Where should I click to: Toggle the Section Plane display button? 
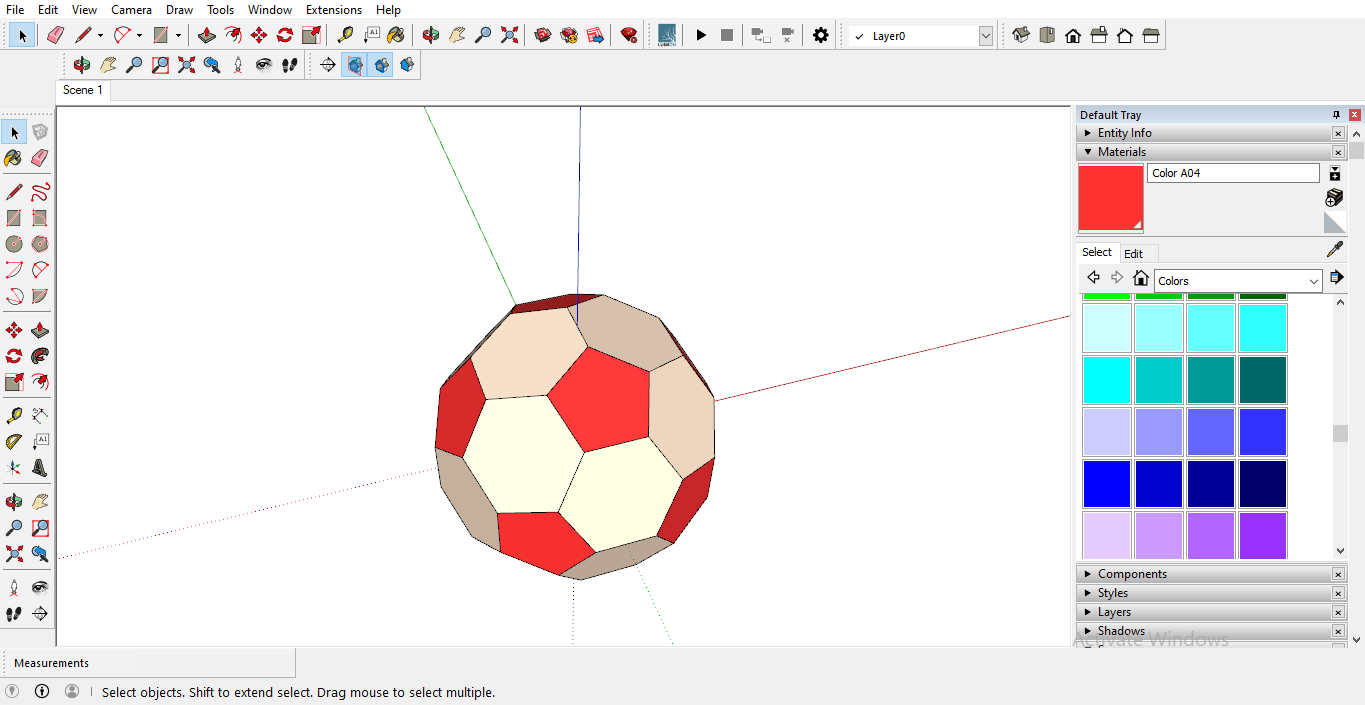[x=355, y=65]
